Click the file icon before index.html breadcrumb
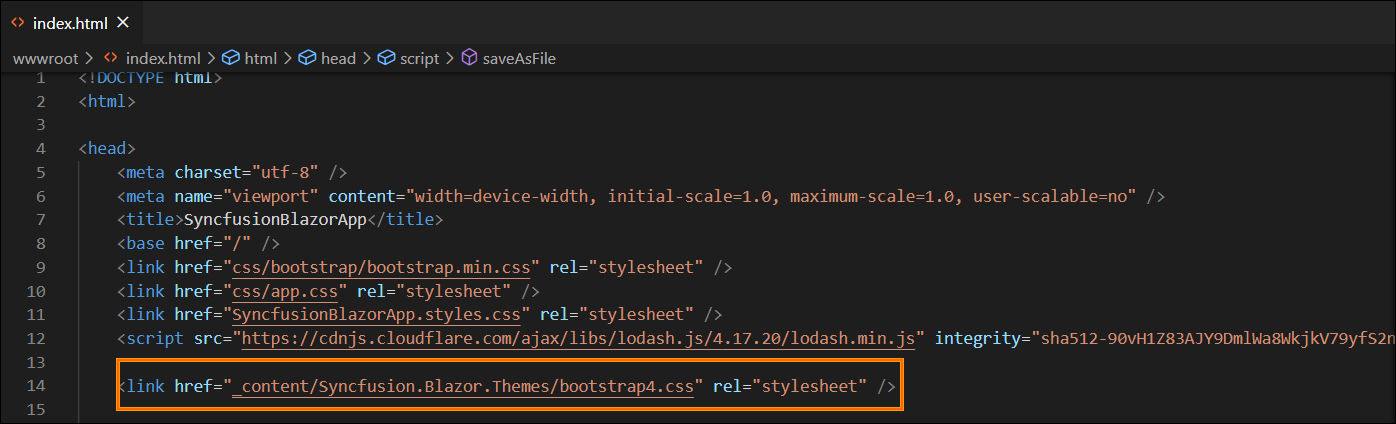Image resolution: width=1396 pixels, height=424 pixels. coord(110,58)
